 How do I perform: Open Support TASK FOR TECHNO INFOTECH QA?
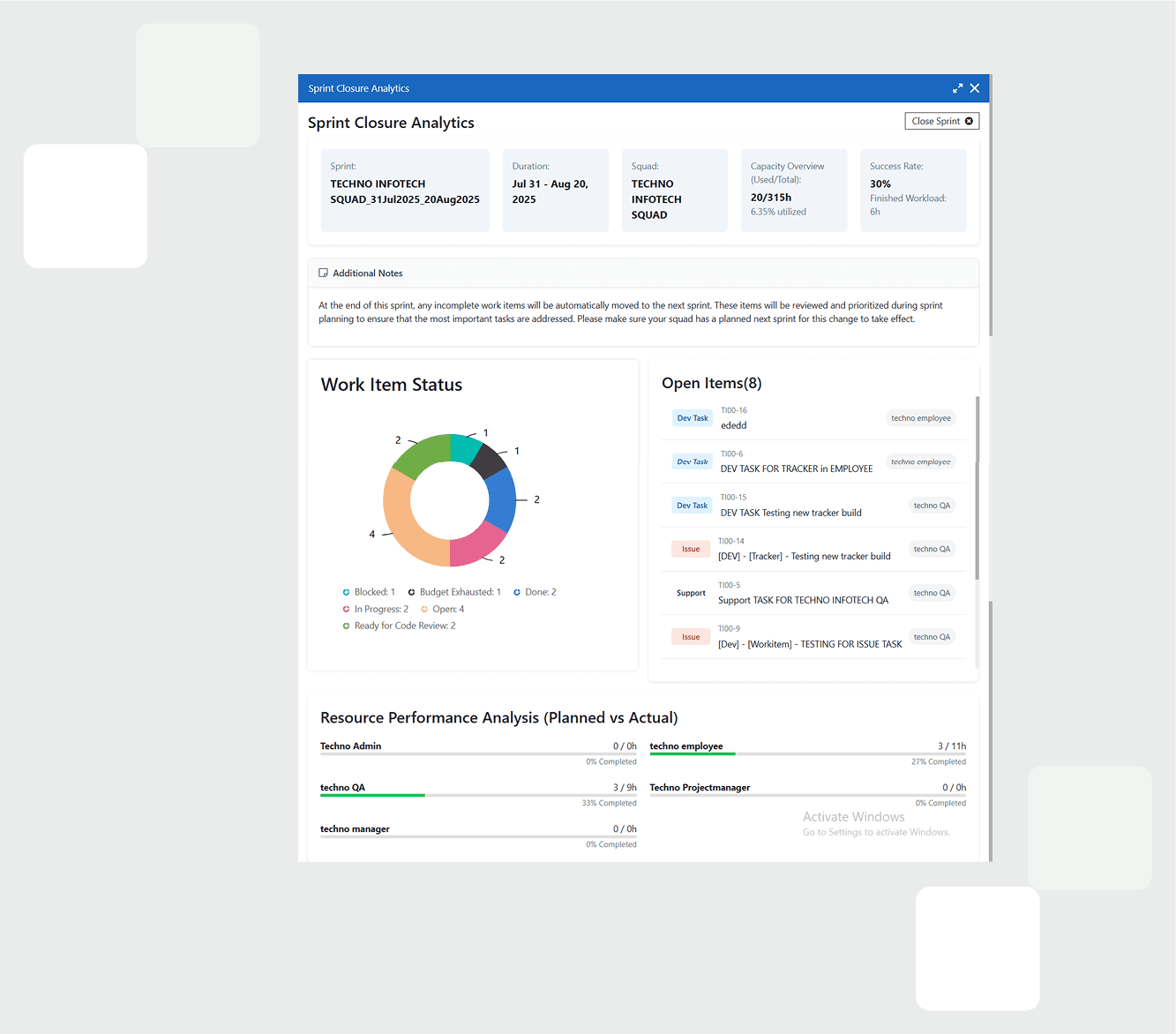click(803, 600)
